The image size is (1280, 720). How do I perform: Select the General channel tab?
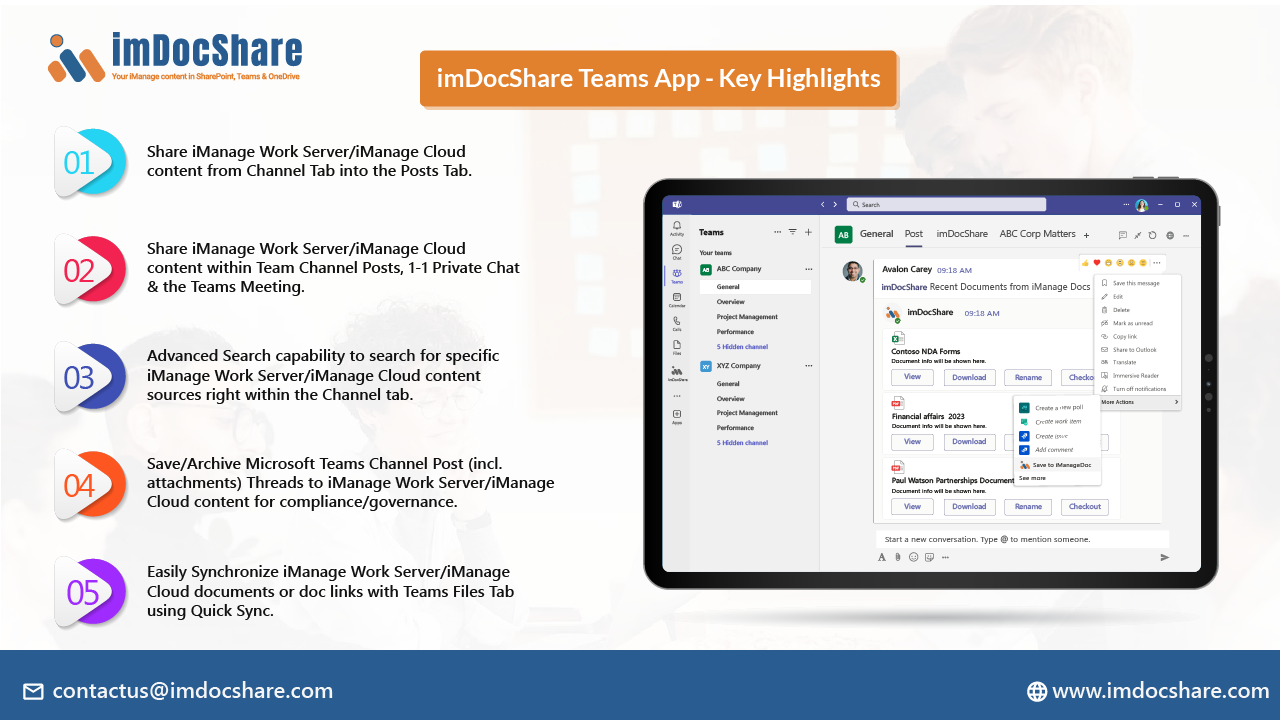coord(876,234)
